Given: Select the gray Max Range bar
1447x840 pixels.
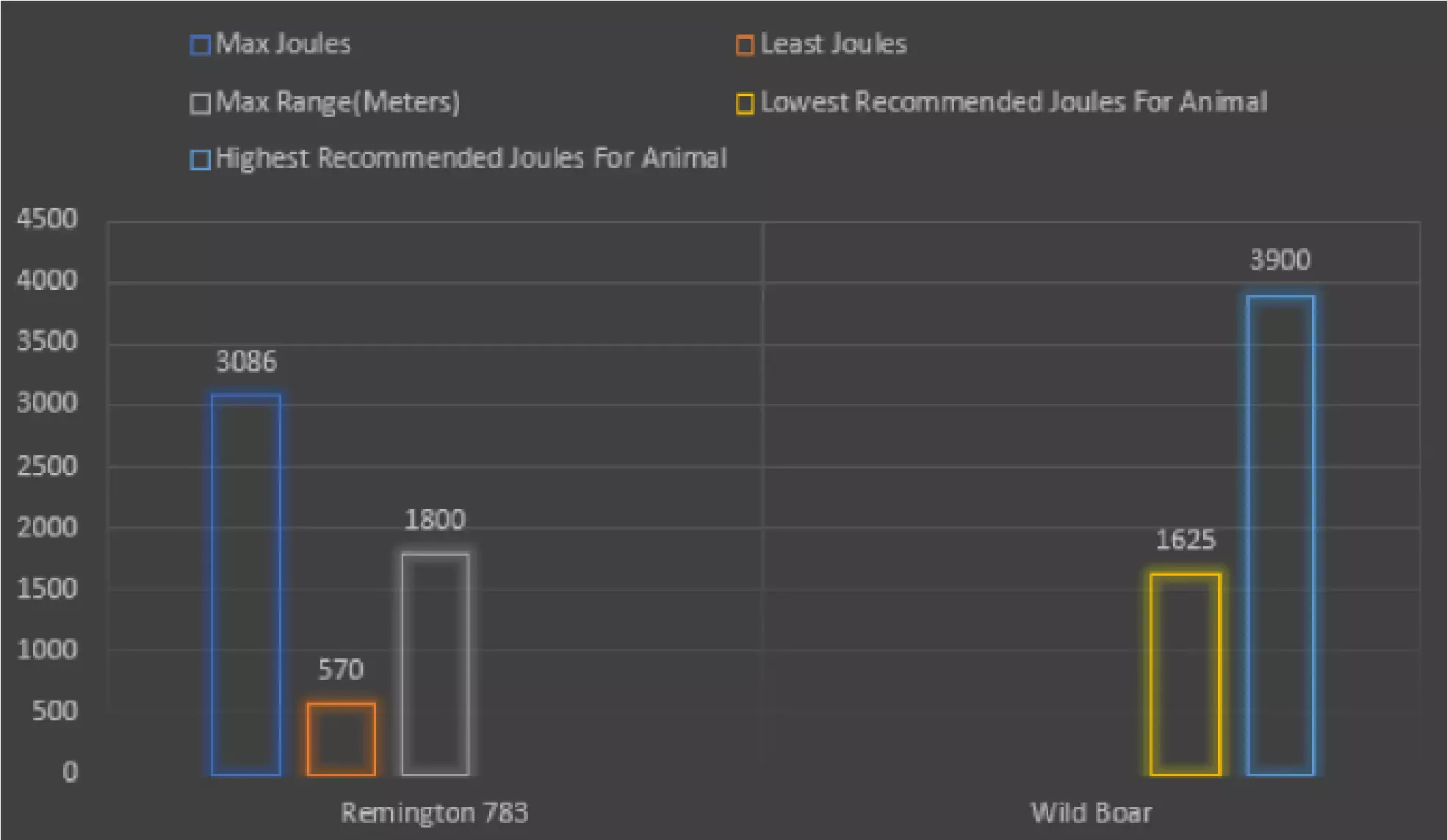Looking at the screenshot, I should click(436, 664).
